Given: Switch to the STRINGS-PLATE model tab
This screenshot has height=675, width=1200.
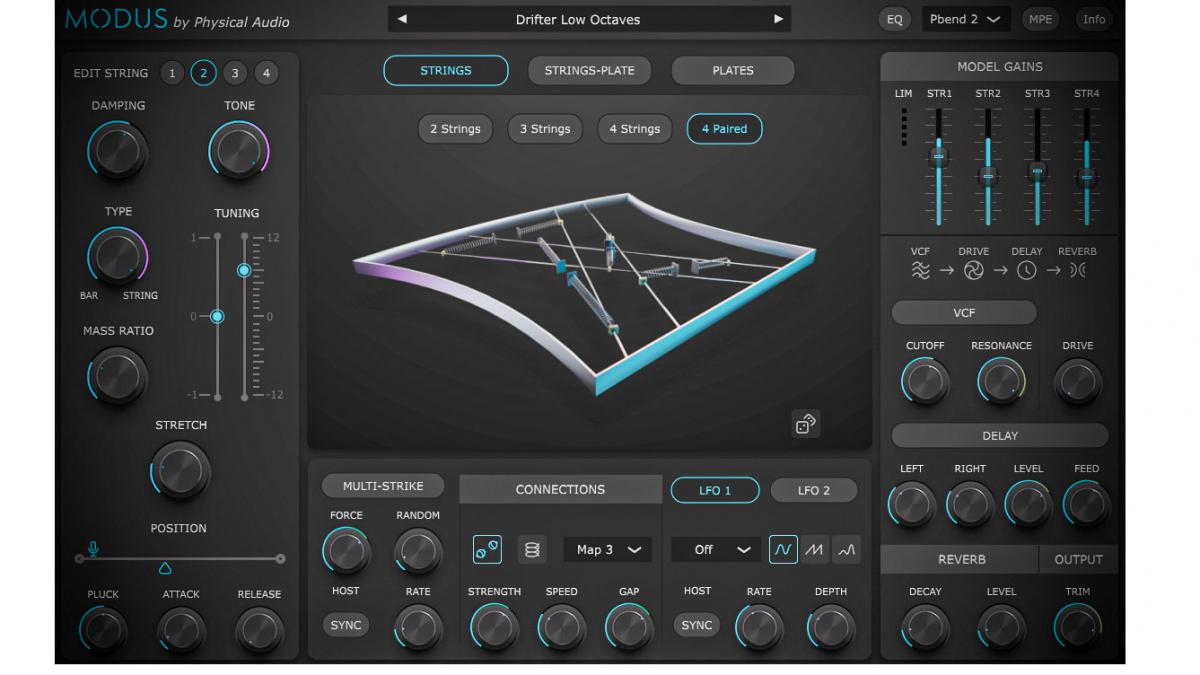Looking at the screenshot, I should pos(589,70).
